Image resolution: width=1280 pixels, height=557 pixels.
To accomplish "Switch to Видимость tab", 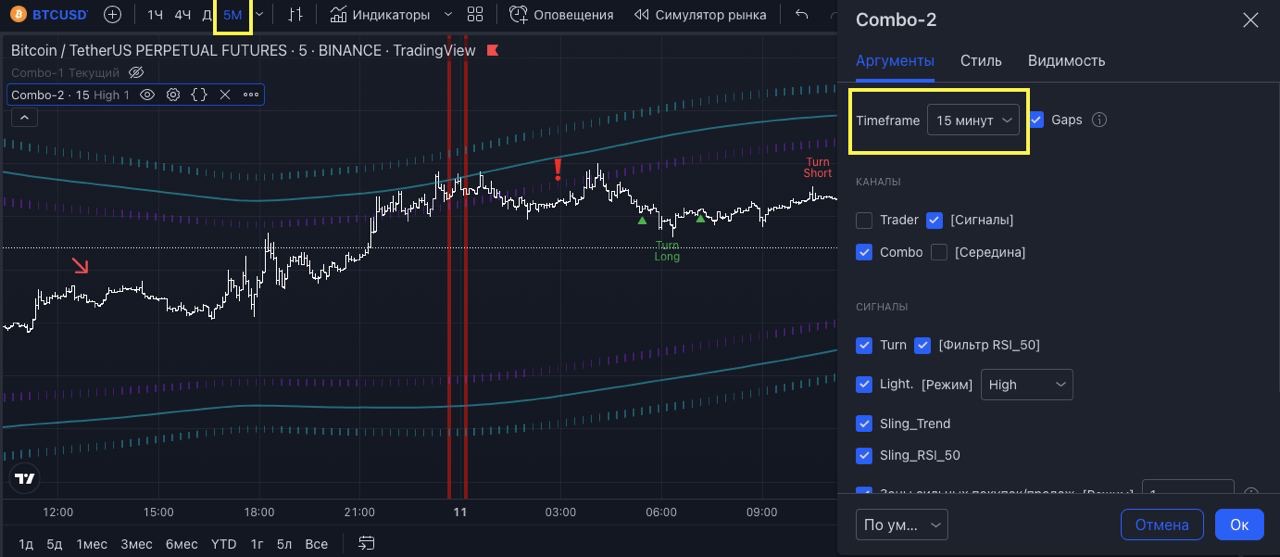I will (x=1066, y=61).
